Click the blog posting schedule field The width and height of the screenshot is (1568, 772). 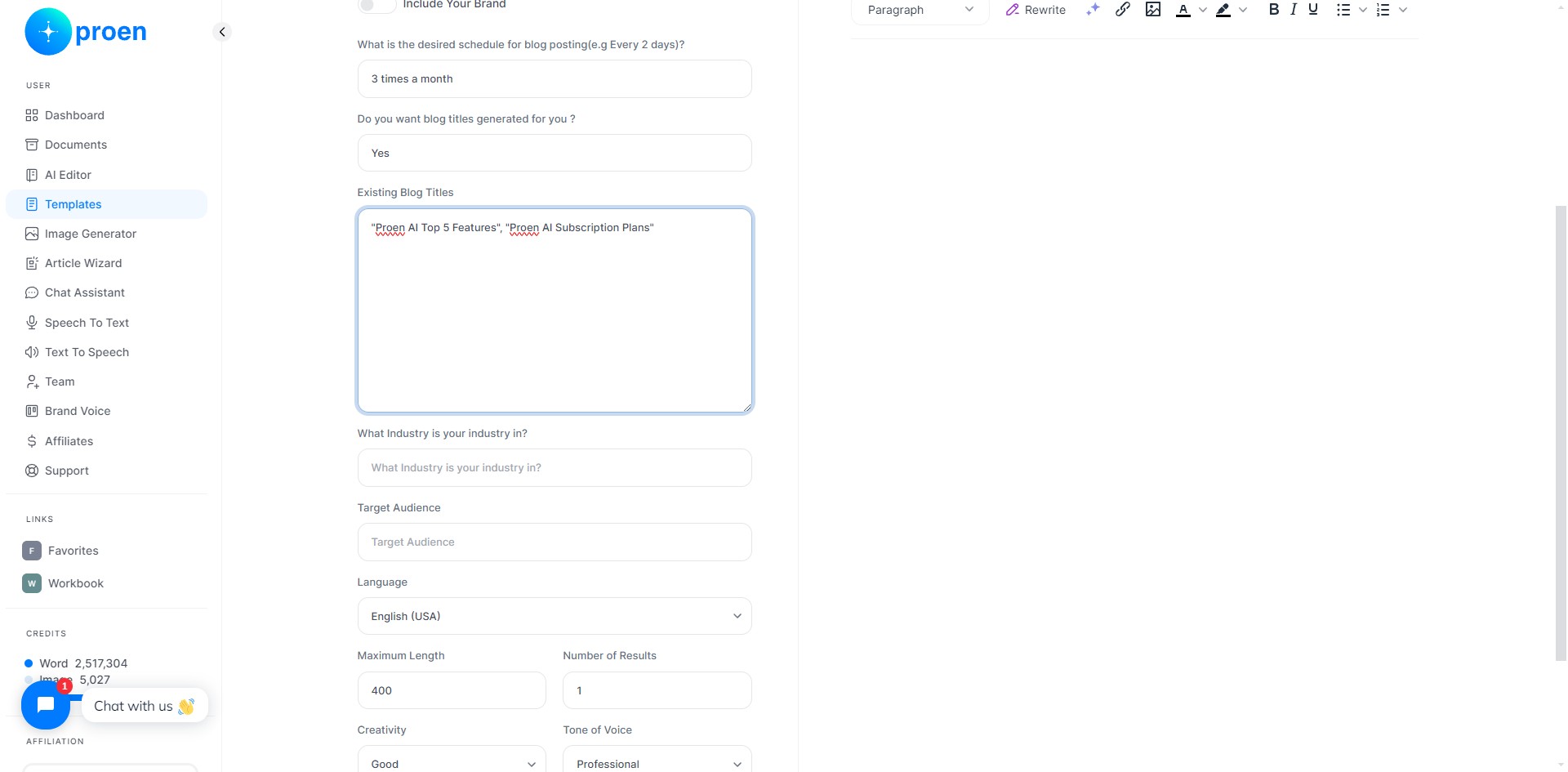[555, 79]
